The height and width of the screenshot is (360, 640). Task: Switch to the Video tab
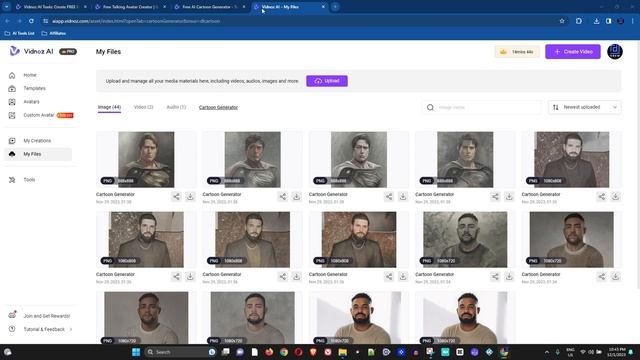[143, 107]
